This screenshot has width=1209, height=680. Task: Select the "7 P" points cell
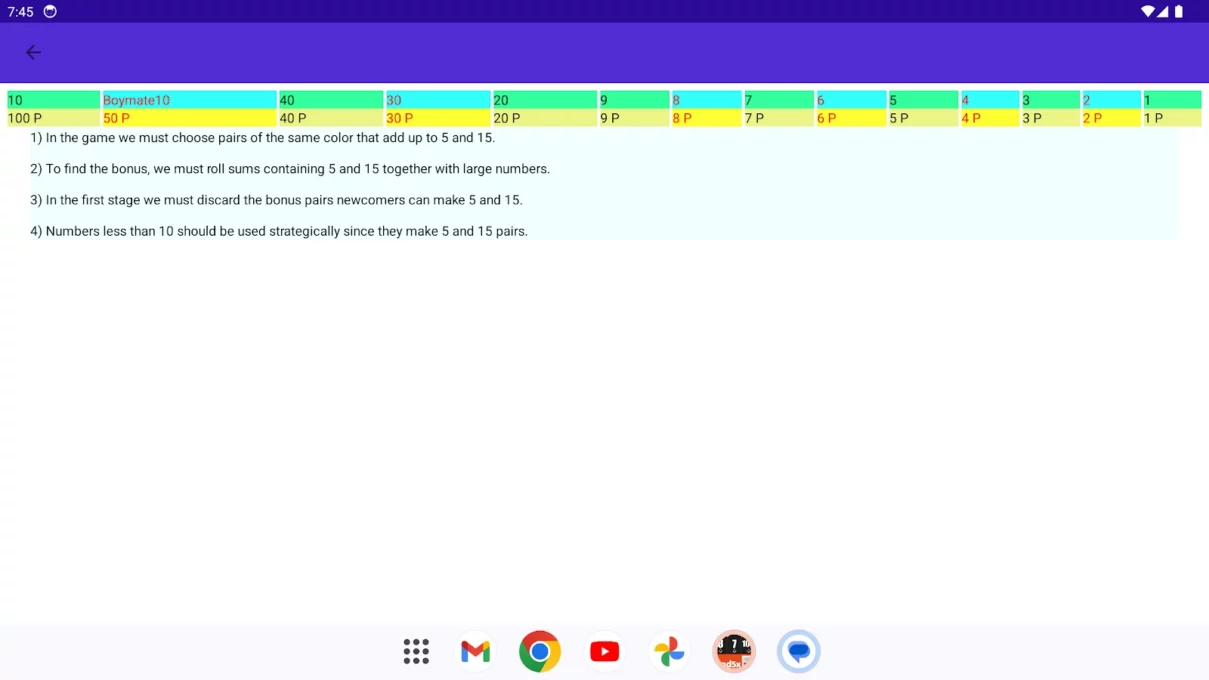779,118
